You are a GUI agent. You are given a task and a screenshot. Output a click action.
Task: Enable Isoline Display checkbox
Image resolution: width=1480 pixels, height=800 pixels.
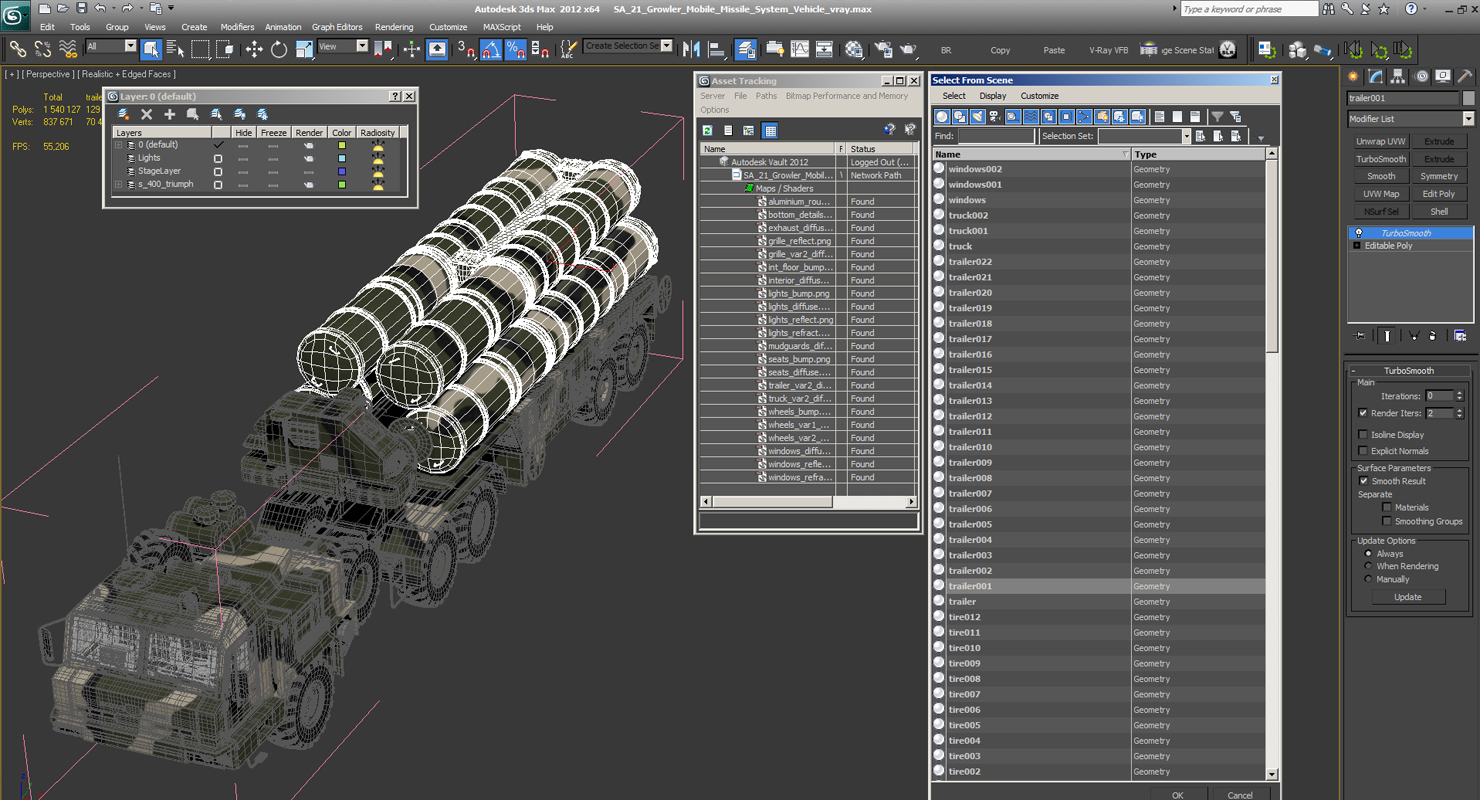pos(1363,435)
